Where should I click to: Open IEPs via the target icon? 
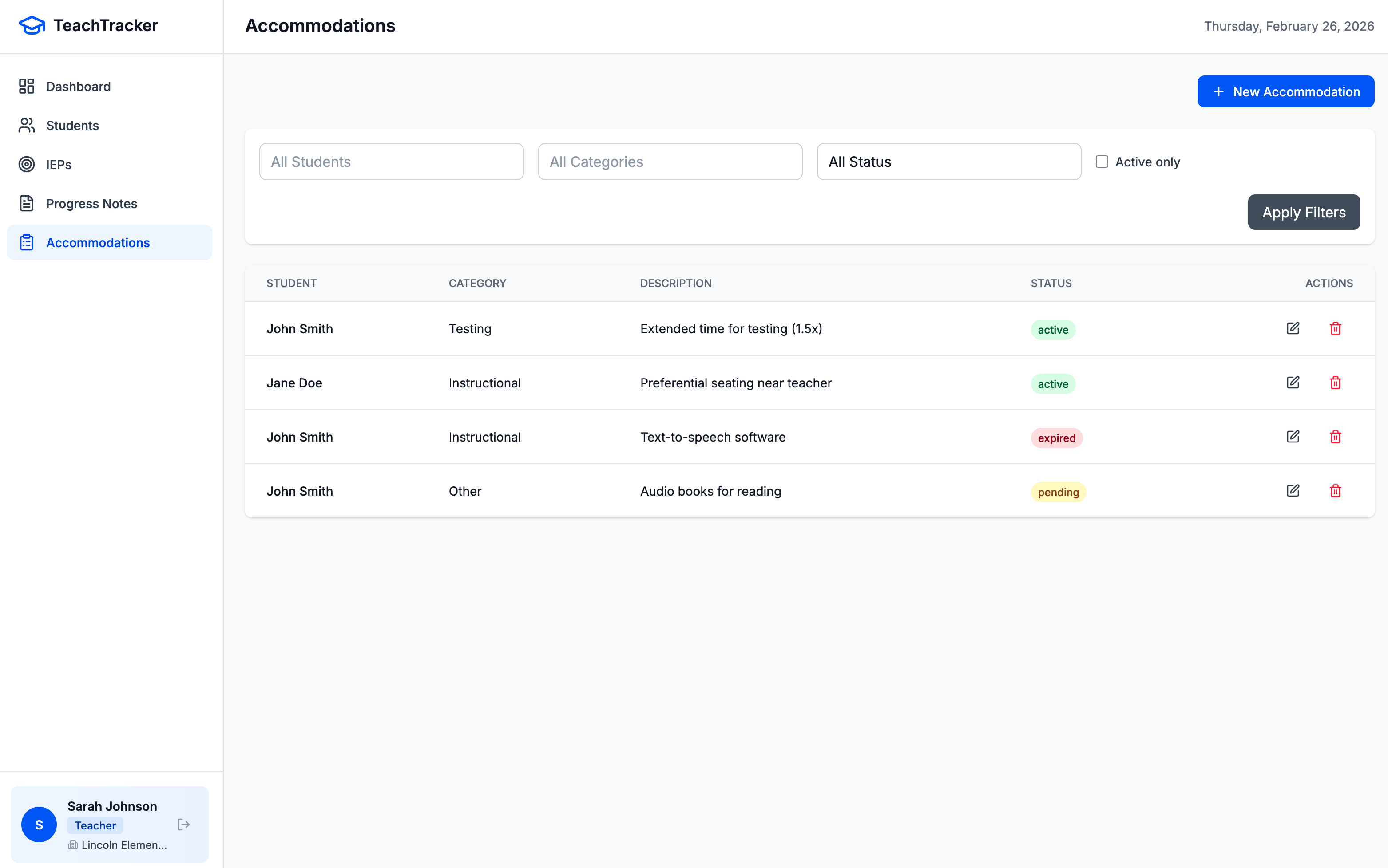coord(26,164)
